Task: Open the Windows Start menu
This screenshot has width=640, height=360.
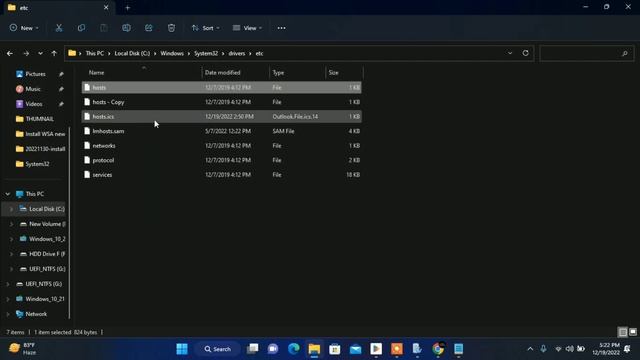Action: pyautogui.click(x=182, y=349)
